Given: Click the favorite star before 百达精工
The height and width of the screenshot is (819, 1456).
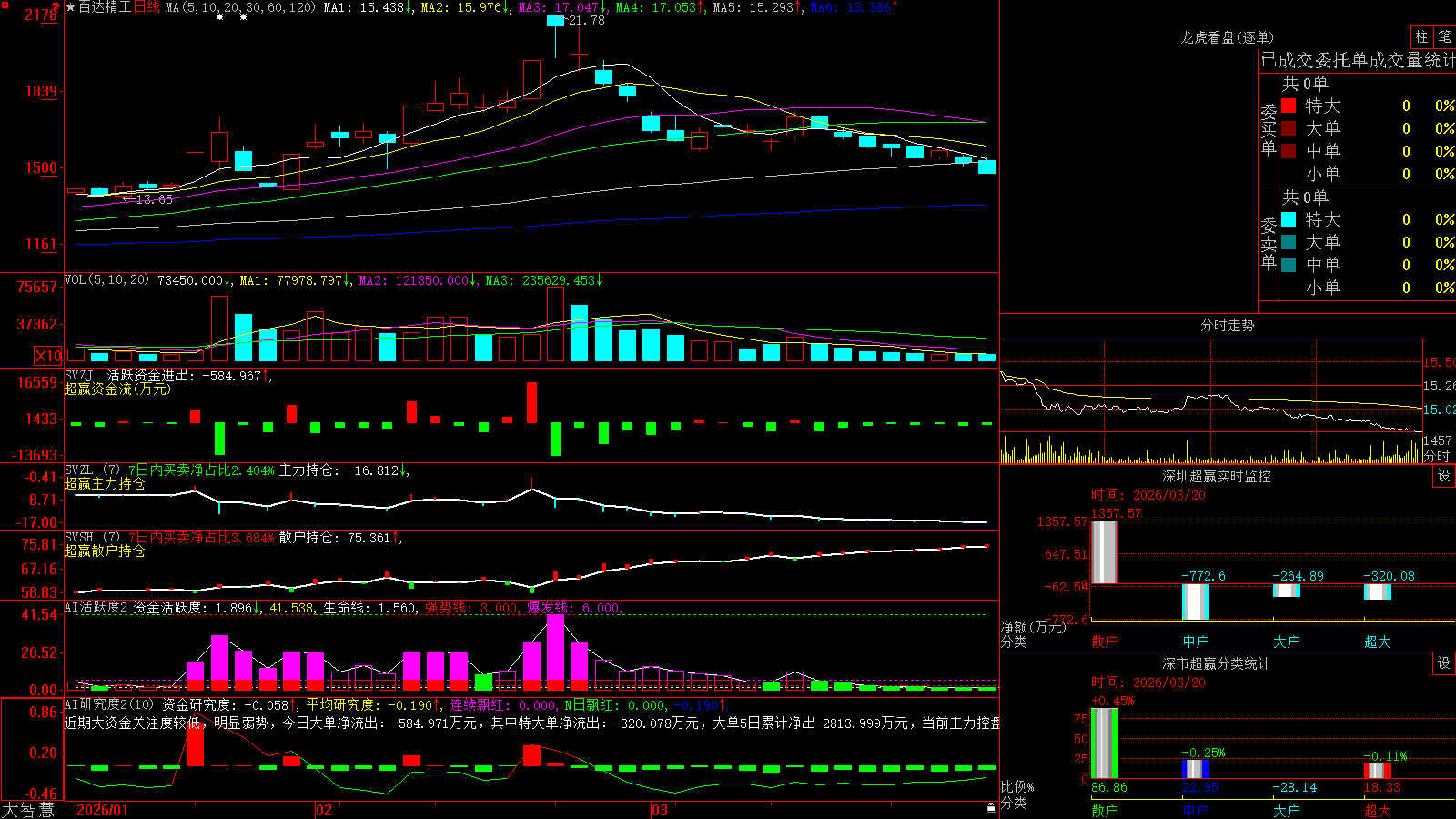Looking at the screenshot, I should pos(71,7).
